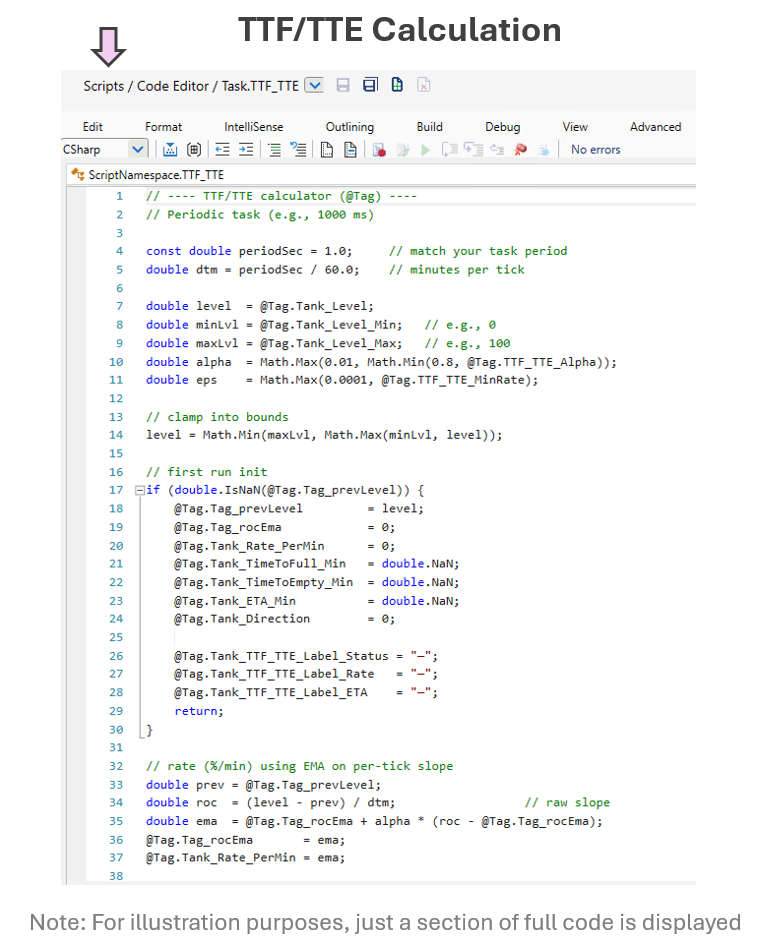Click the red pin icon in toolbar
The image size is (763, 950).
520,150
